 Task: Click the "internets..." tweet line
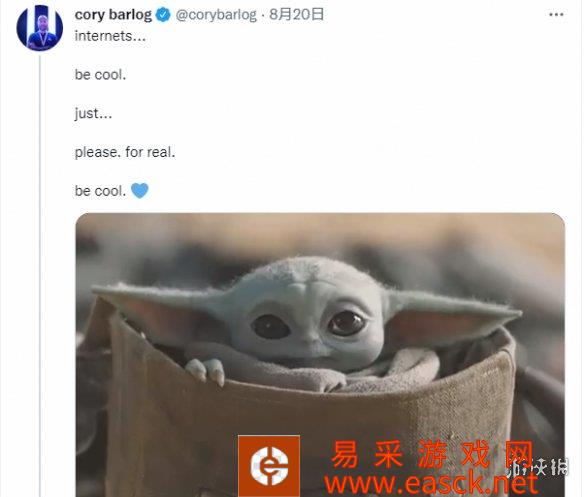click(110, 36)
